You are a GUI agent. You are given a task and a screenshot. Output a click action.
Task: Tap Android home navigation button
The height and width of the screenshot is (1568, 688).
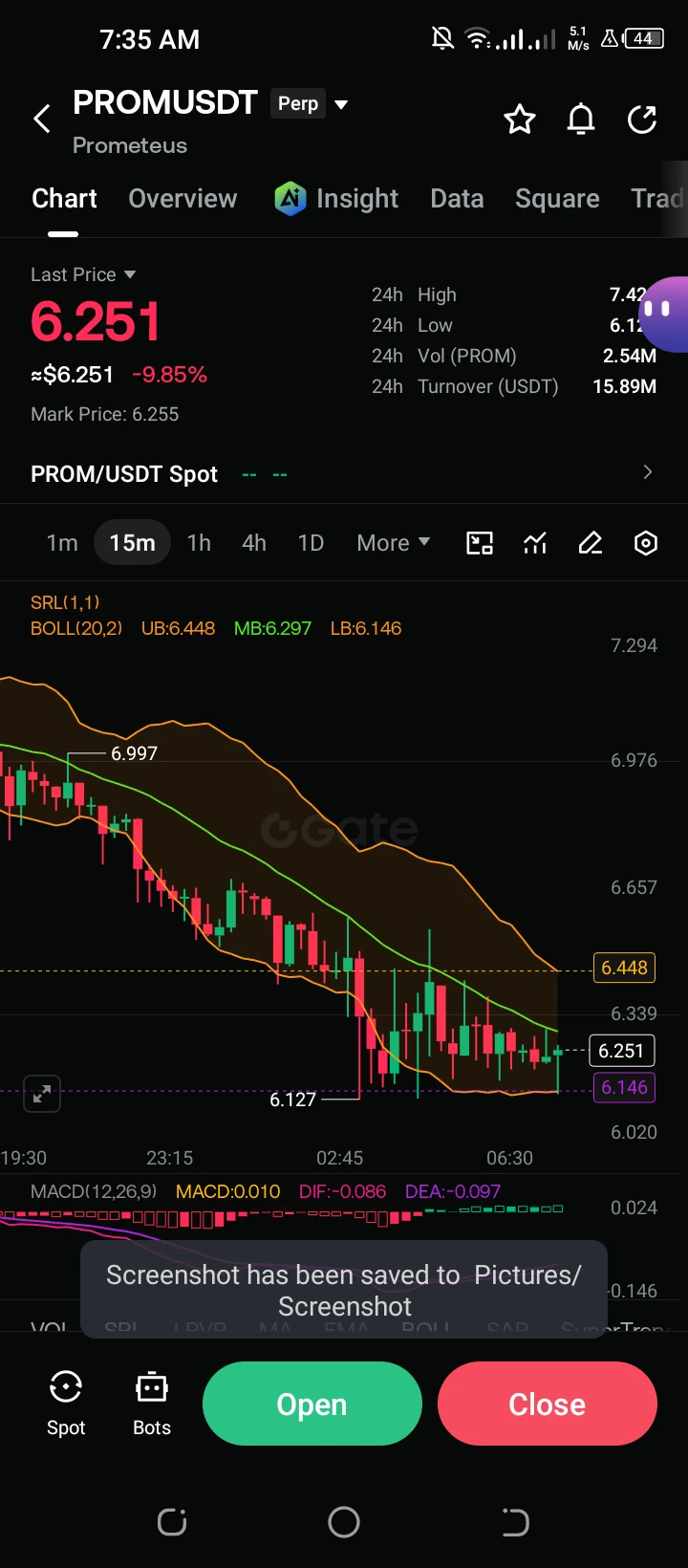(344, 1522)
